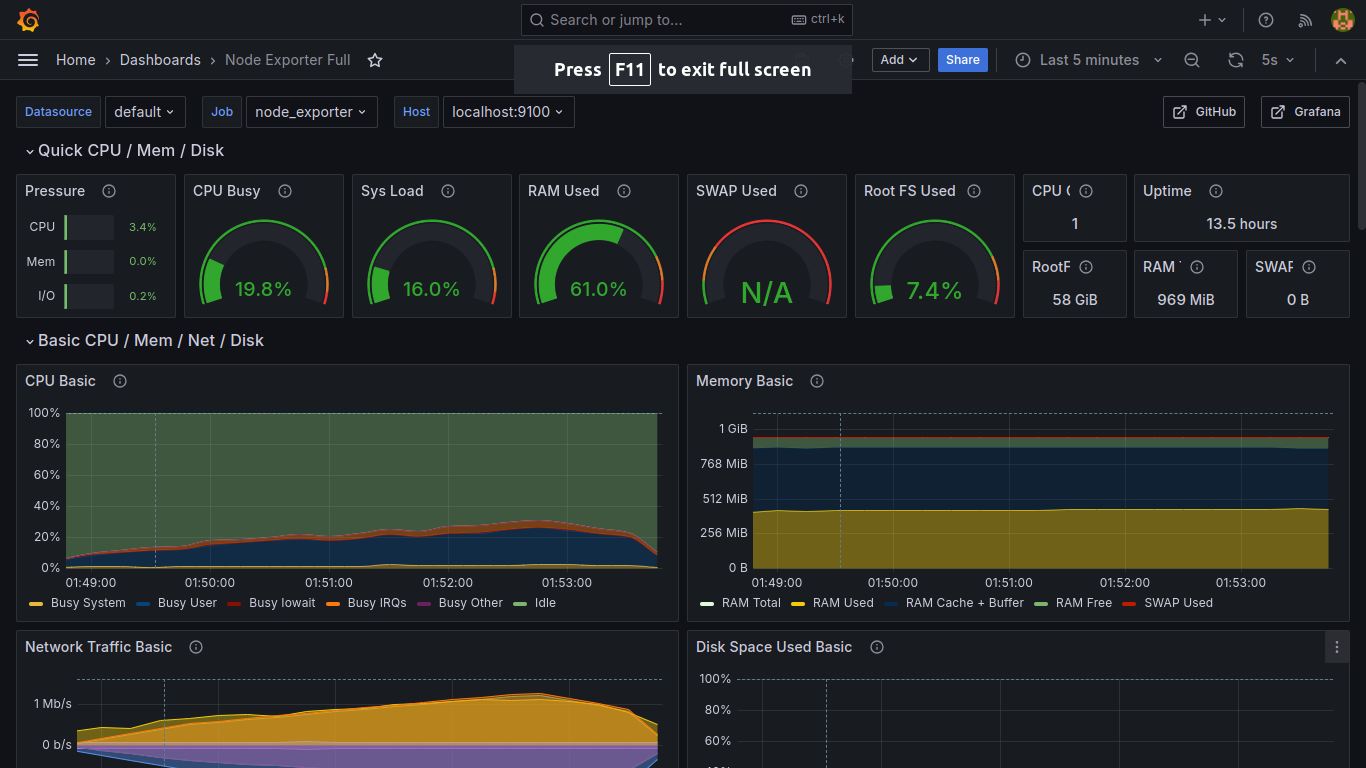The image size is (1366, 768).
Task: Open the Grafana logo home icon
Action: coord(28,20)
